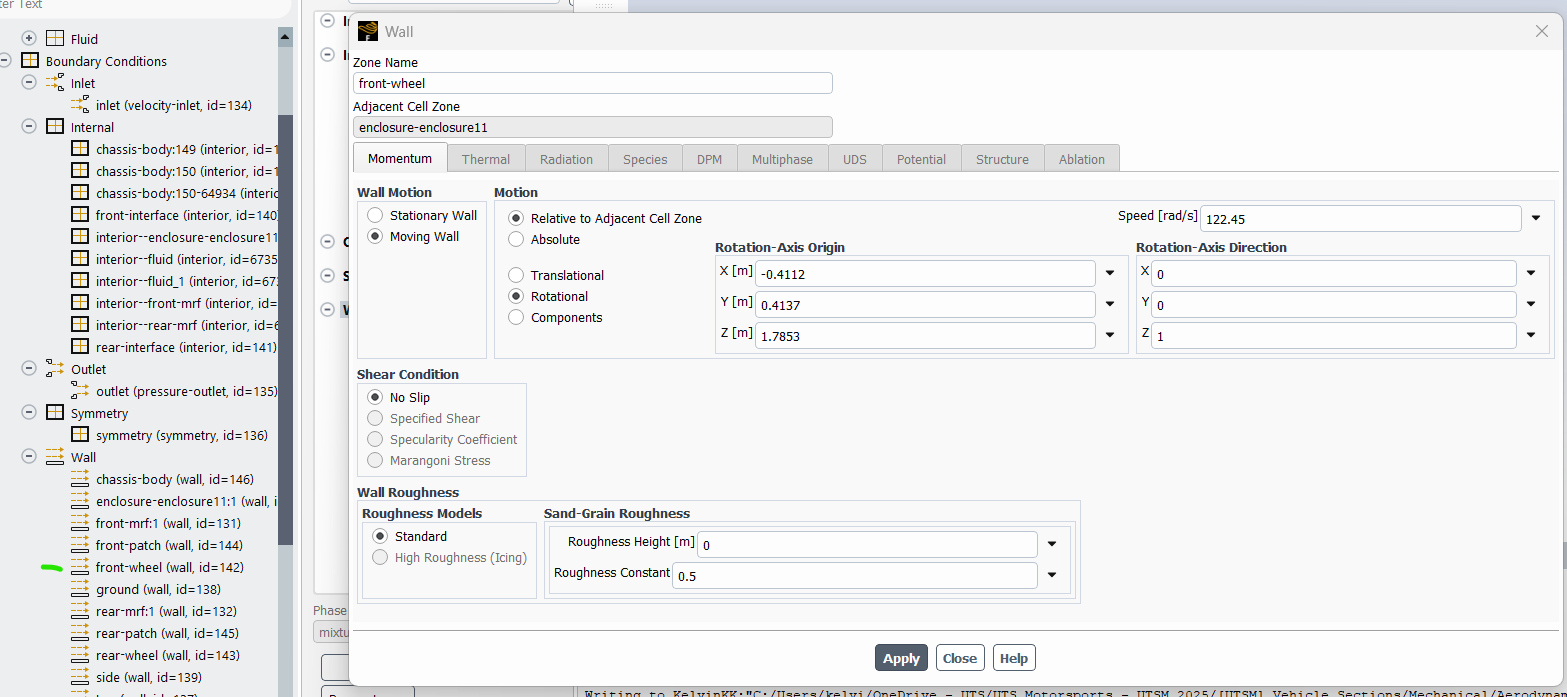1567x697 pixels.
Task: Select Components motion type
Action: (x=516, y=317)
